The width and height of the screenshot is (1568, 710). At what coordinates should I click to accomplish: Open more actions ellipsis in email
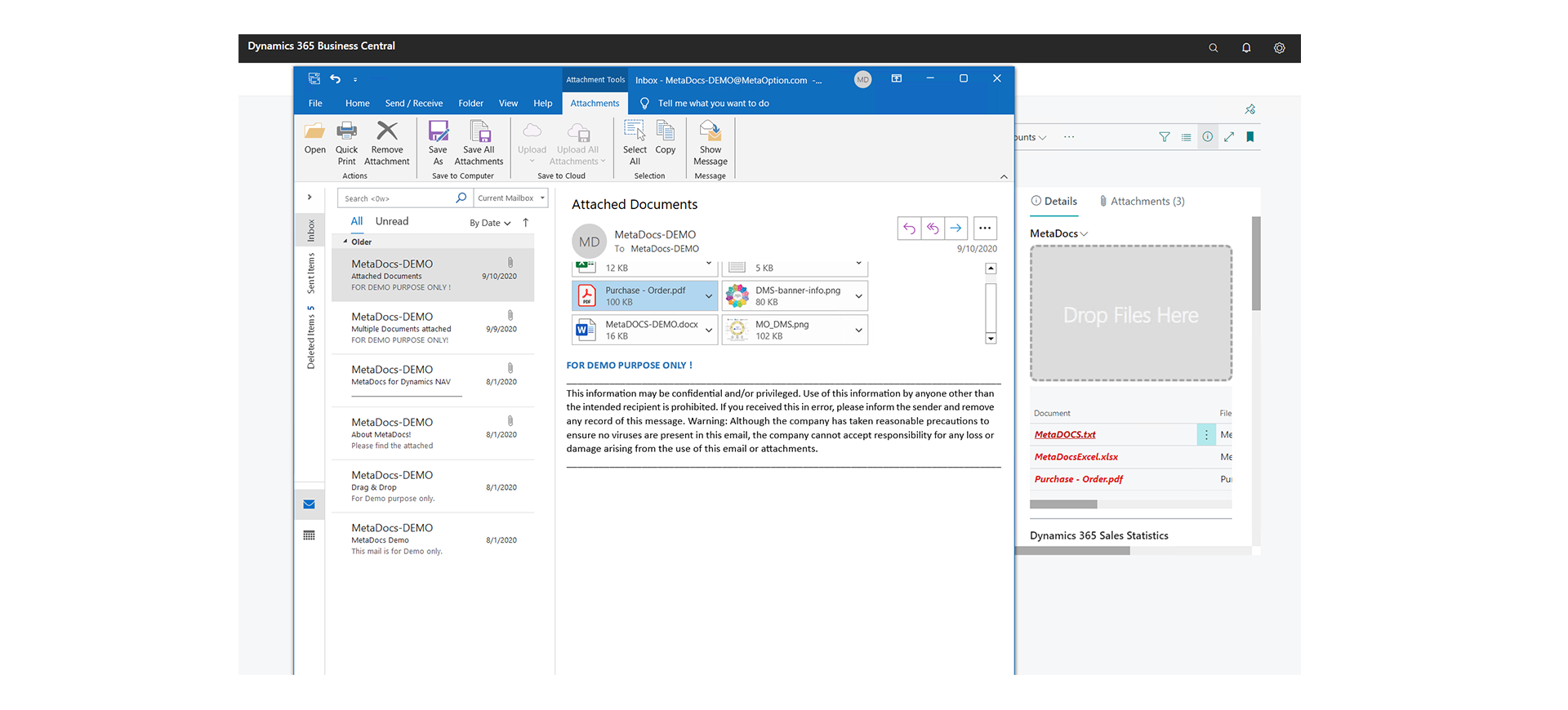985,229
